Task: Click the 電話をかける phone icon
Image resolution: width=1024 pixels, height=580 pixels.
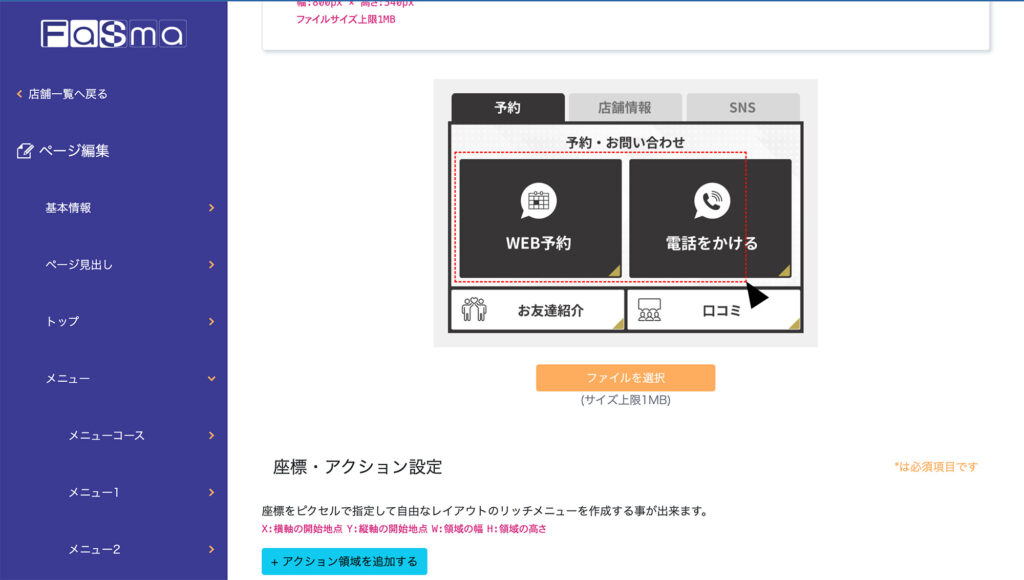Action: [x=711, y=201]
